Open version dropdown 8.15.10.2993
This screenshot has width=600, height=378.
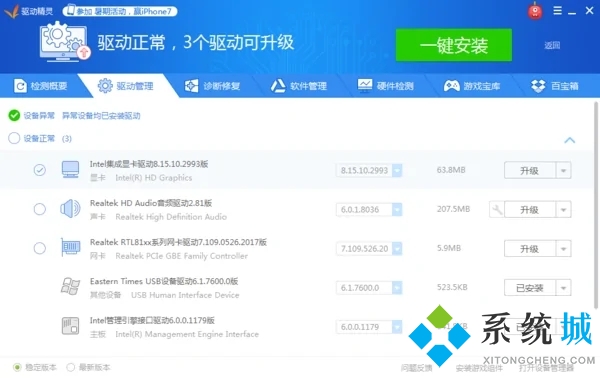coord(397,171)
